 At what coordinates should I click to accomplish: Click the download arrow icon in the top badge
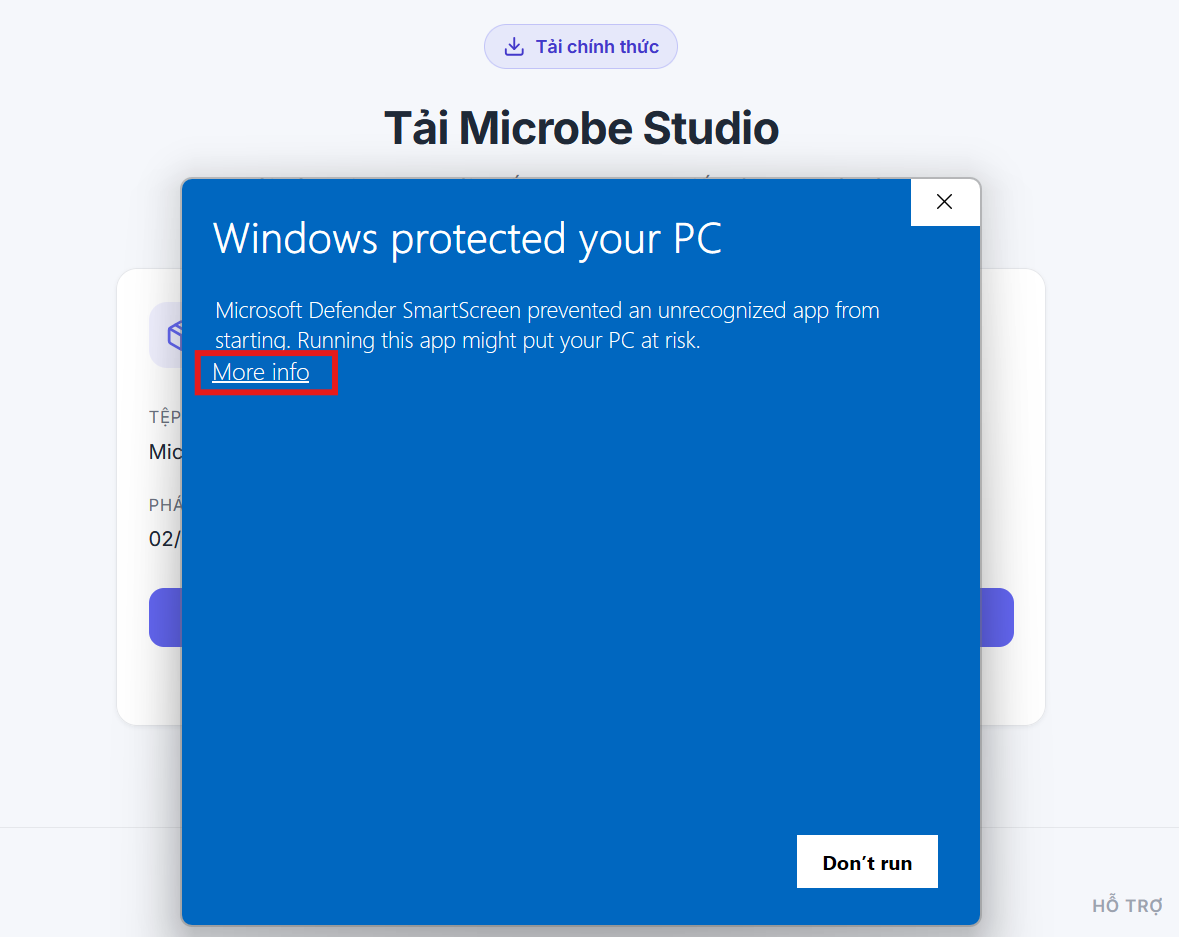tap(514, 47)
